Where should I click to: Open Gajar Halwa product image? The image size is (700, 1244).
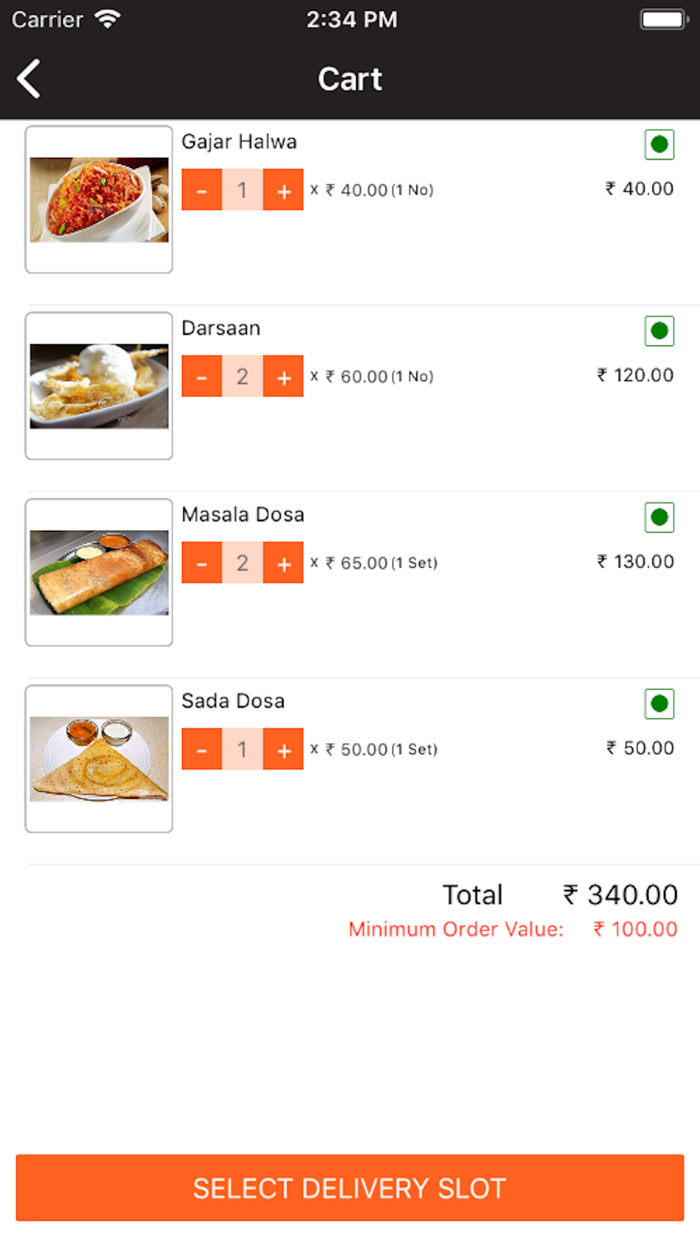click(x=99, y=199)
